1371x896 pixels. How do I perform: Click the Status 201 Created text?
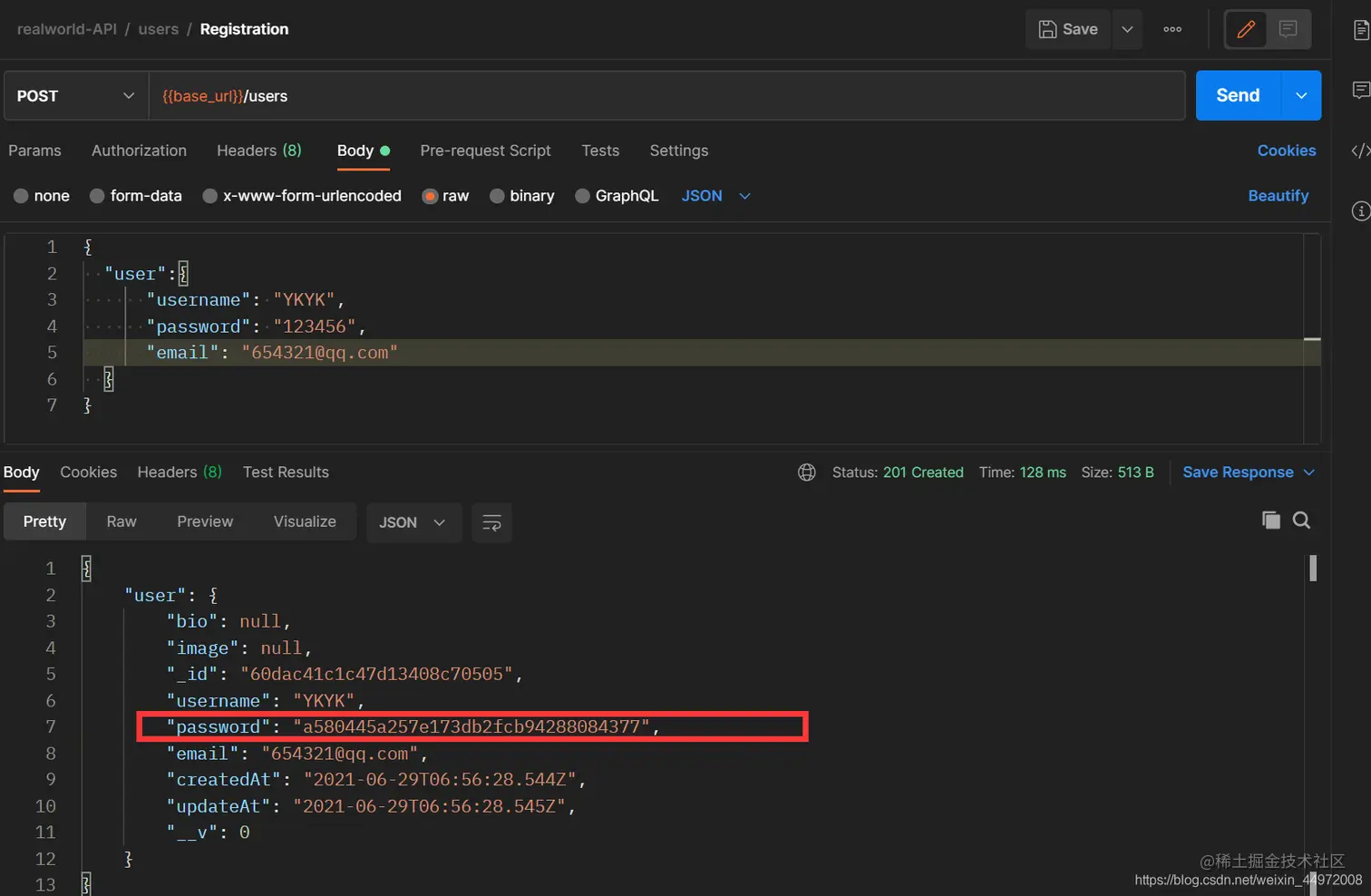tap(898, 472)
